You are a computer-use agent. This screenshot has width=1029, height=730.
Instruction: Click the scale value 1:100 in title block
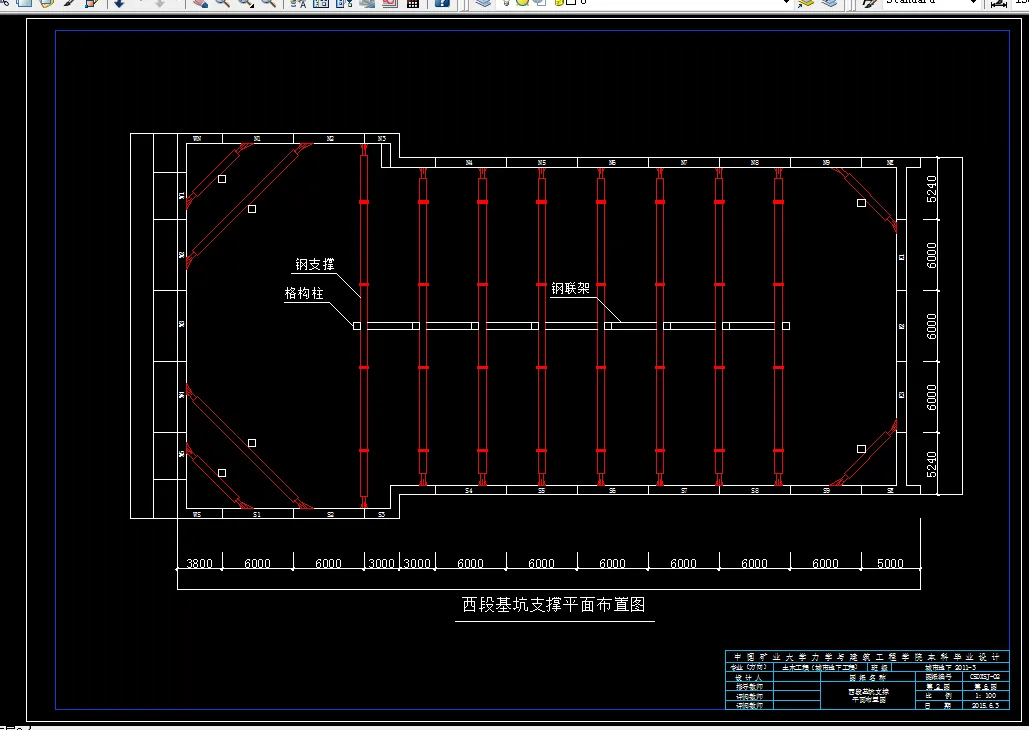[x=986, y=696]
